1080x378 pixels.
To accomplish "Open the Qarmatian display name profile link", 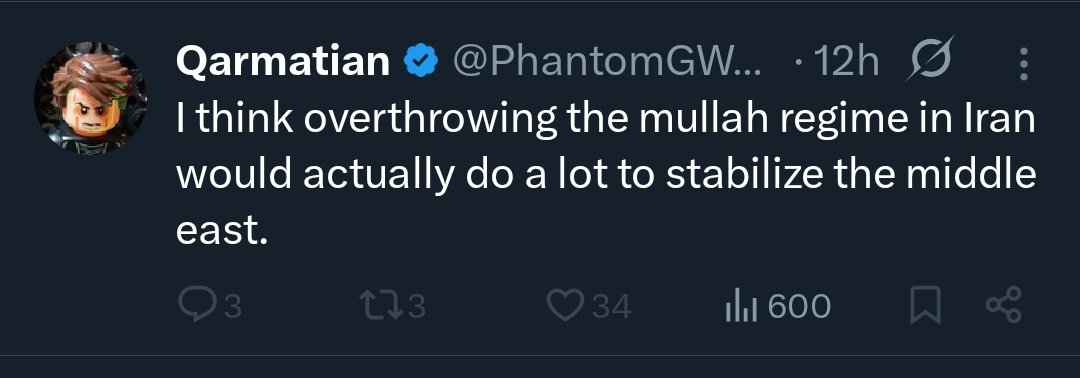I will pos(283,63).
